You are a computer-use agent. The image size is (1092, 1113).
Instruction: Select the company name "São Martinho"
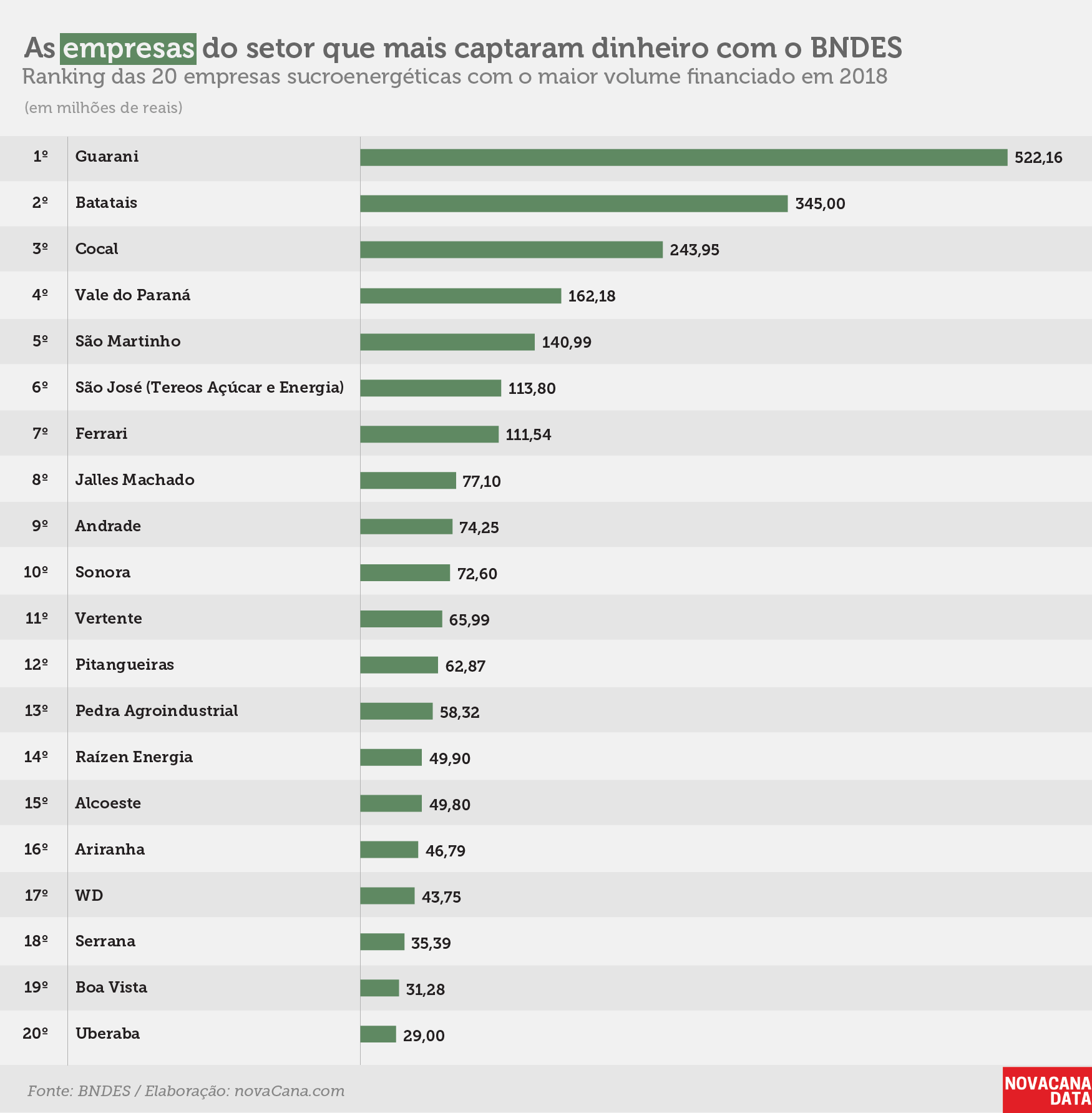point(128,341)
